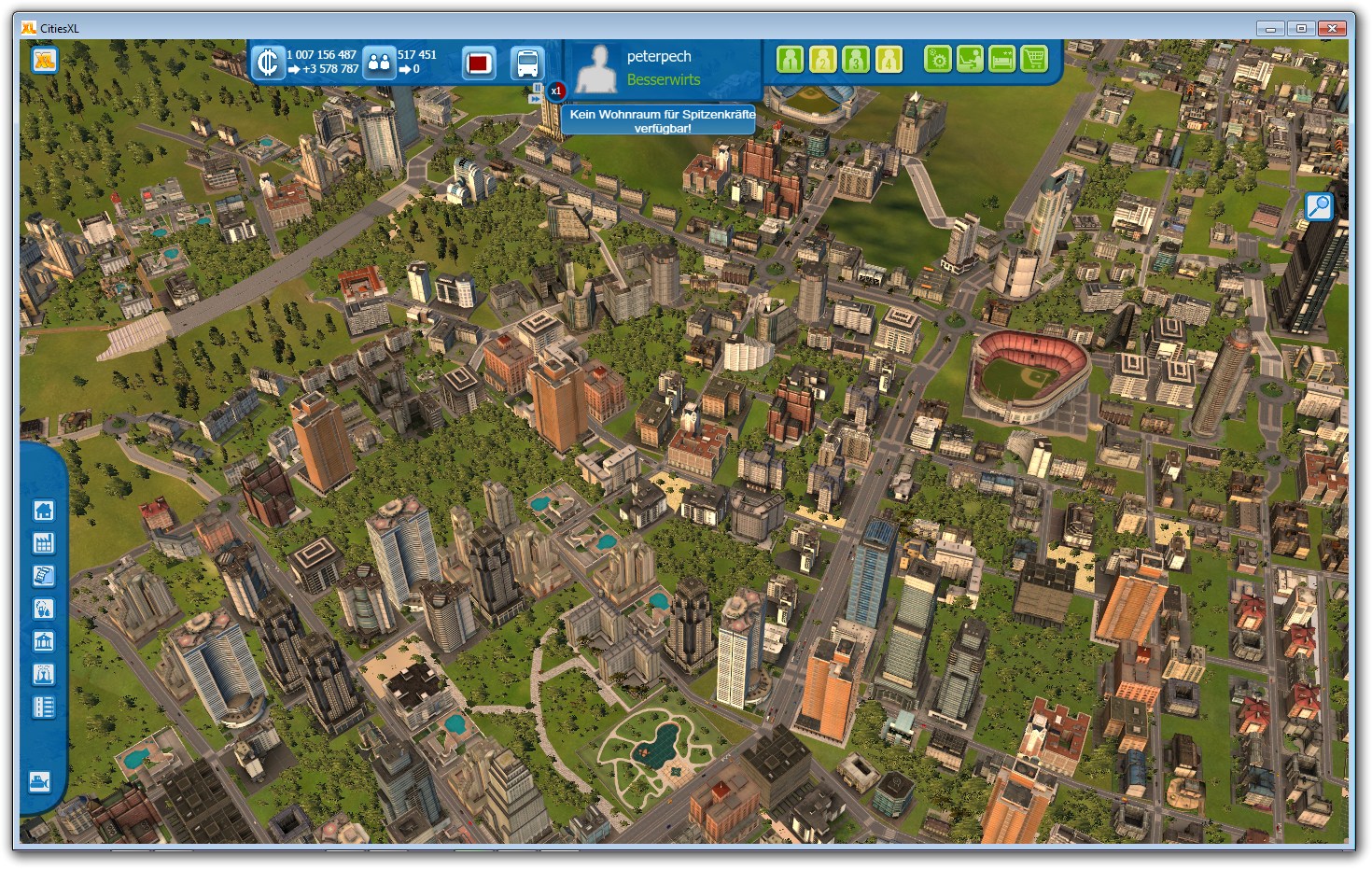Open the Cities XL main menu icon

coord(44,61)
